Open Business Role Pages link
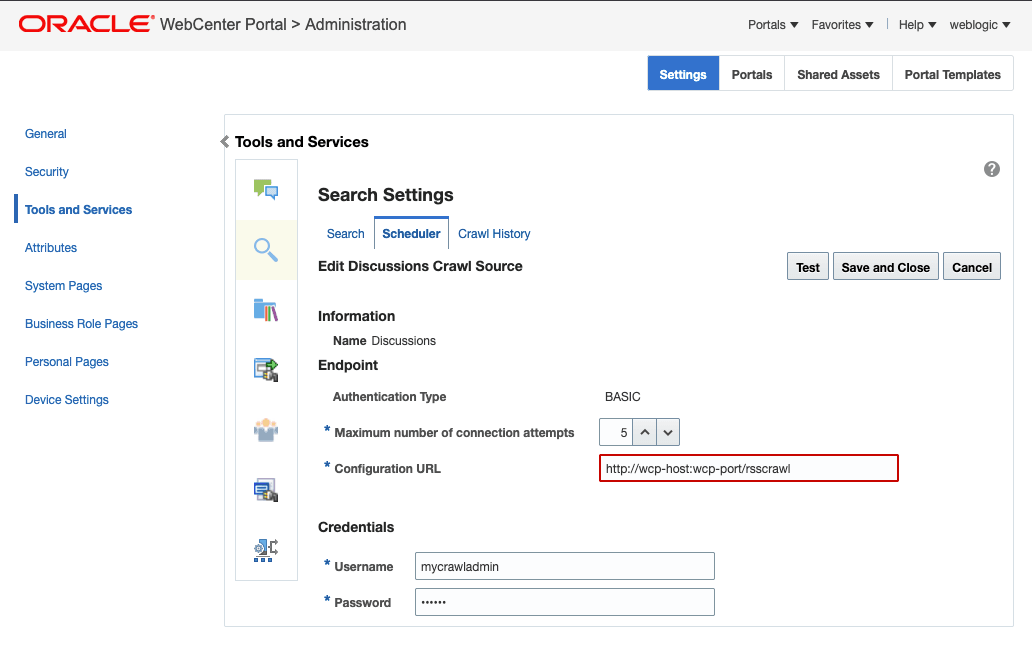Viewport: 1032px width, 649px height. pyautogui.click(x=82, y=324)
